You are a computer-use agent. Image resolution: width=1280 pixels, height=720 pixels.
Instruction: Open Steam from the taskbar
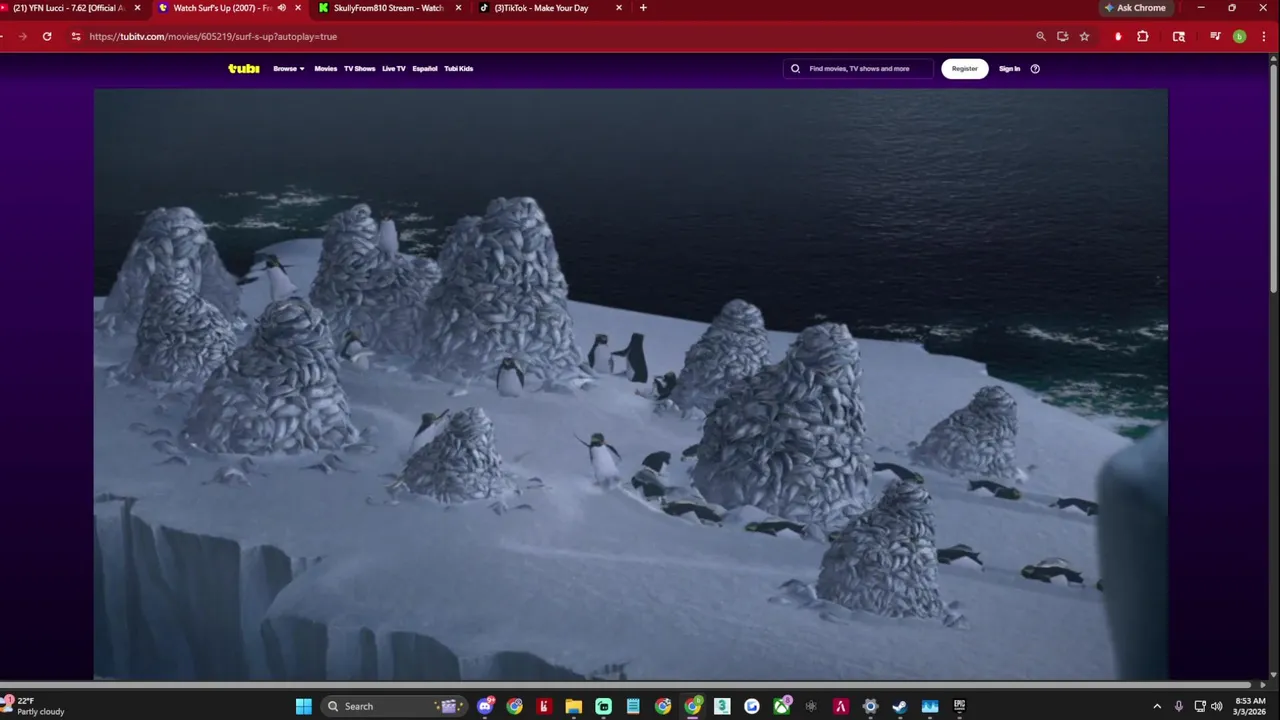900,706
